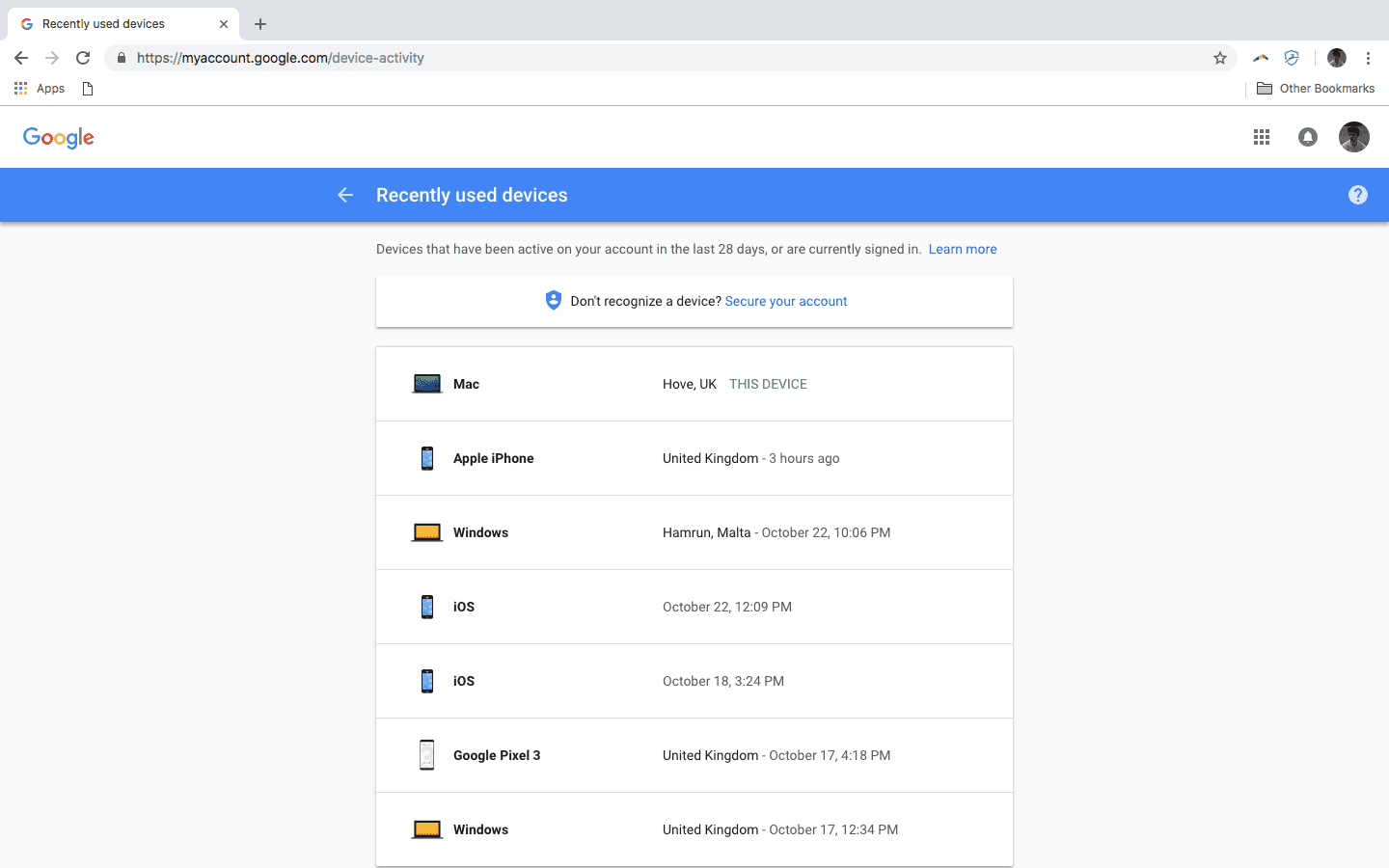Close the Recently used devices tab

[224, 24]
